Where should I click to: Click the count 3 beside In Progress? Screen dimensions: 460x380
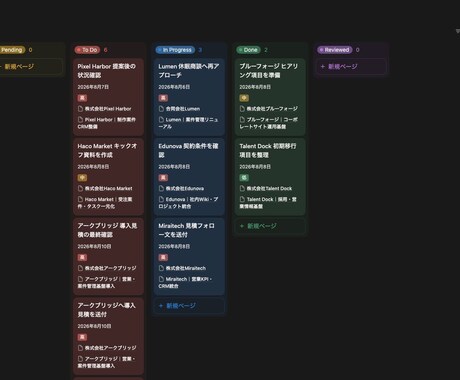[200, 50]
